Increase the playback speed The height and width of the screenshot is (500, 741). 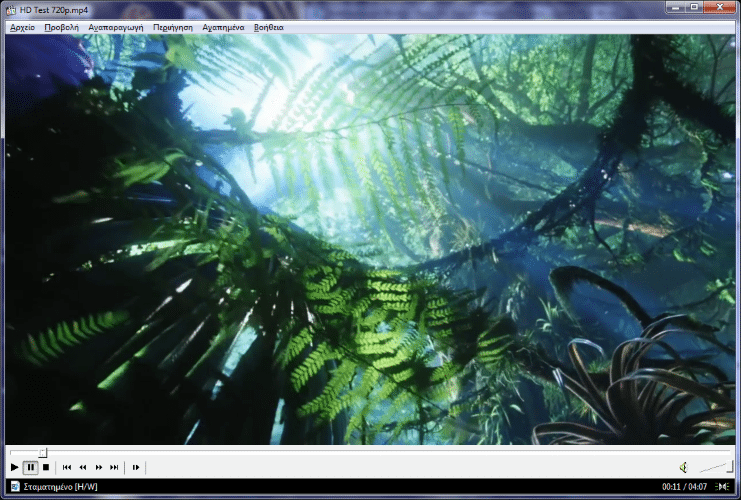tap(98, 467)
